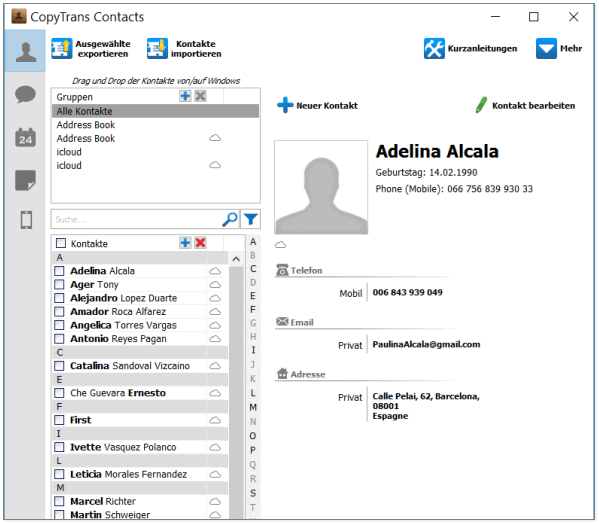Check Antonio Reyes Pagan checkbox
This screenshot has width=599, height=524.
59,339
